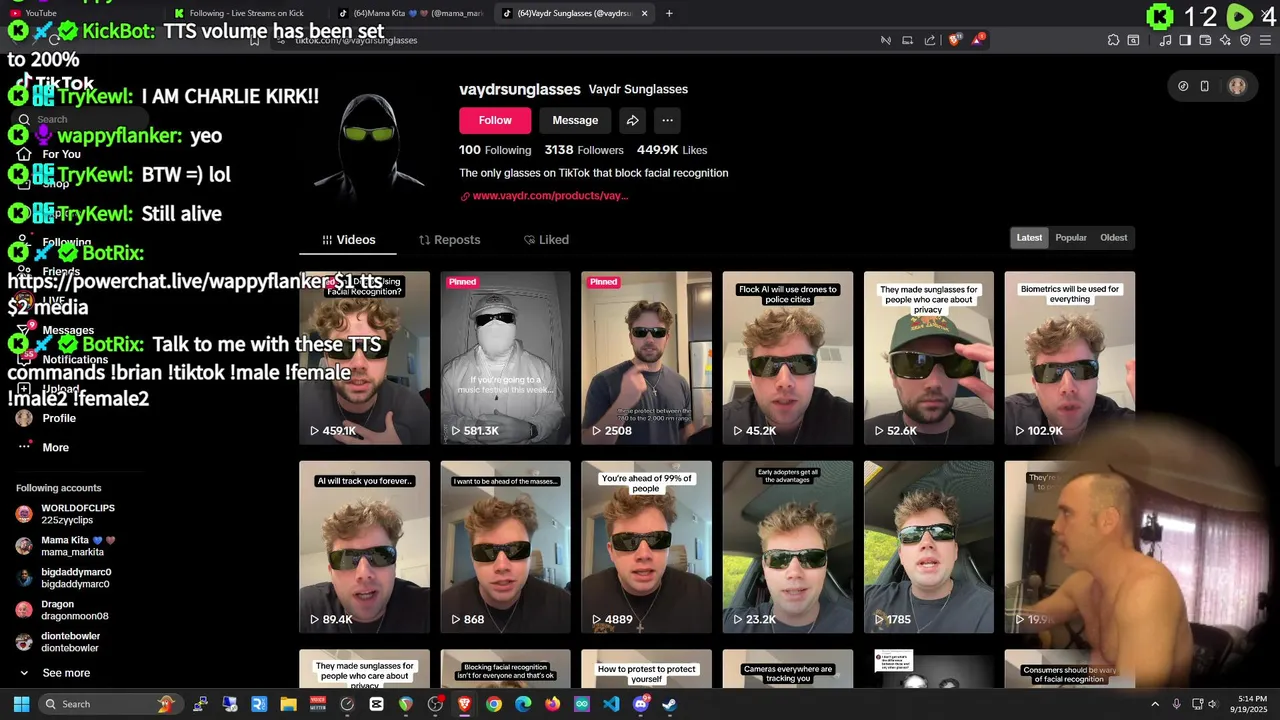Screen dimensions: 1280x720
Task: Open Google Chrome from the taskbar
Action: tap(494, 704)
